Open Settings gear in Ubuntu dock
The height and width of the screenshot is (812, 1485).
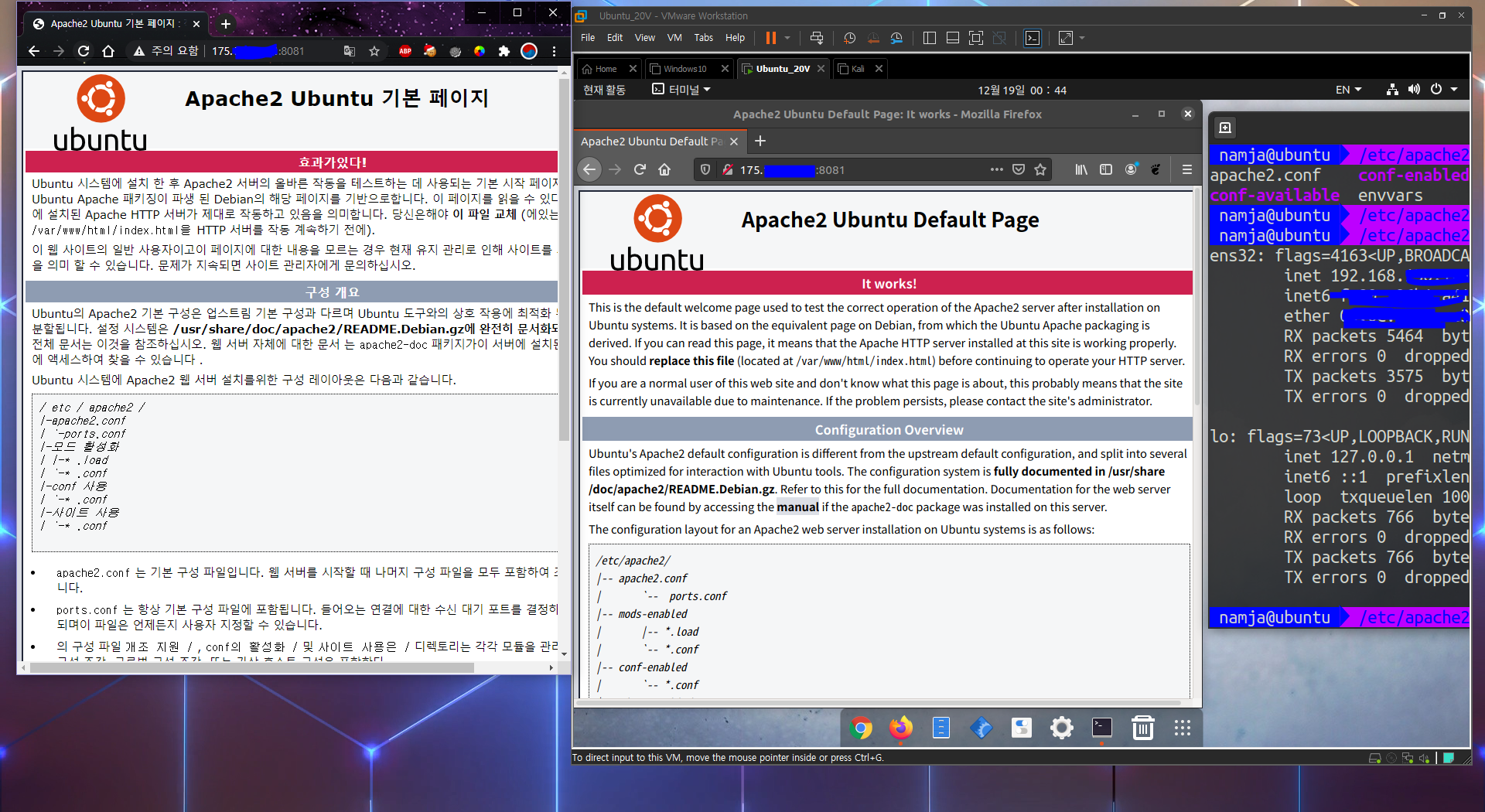[x=1062, y=728]
